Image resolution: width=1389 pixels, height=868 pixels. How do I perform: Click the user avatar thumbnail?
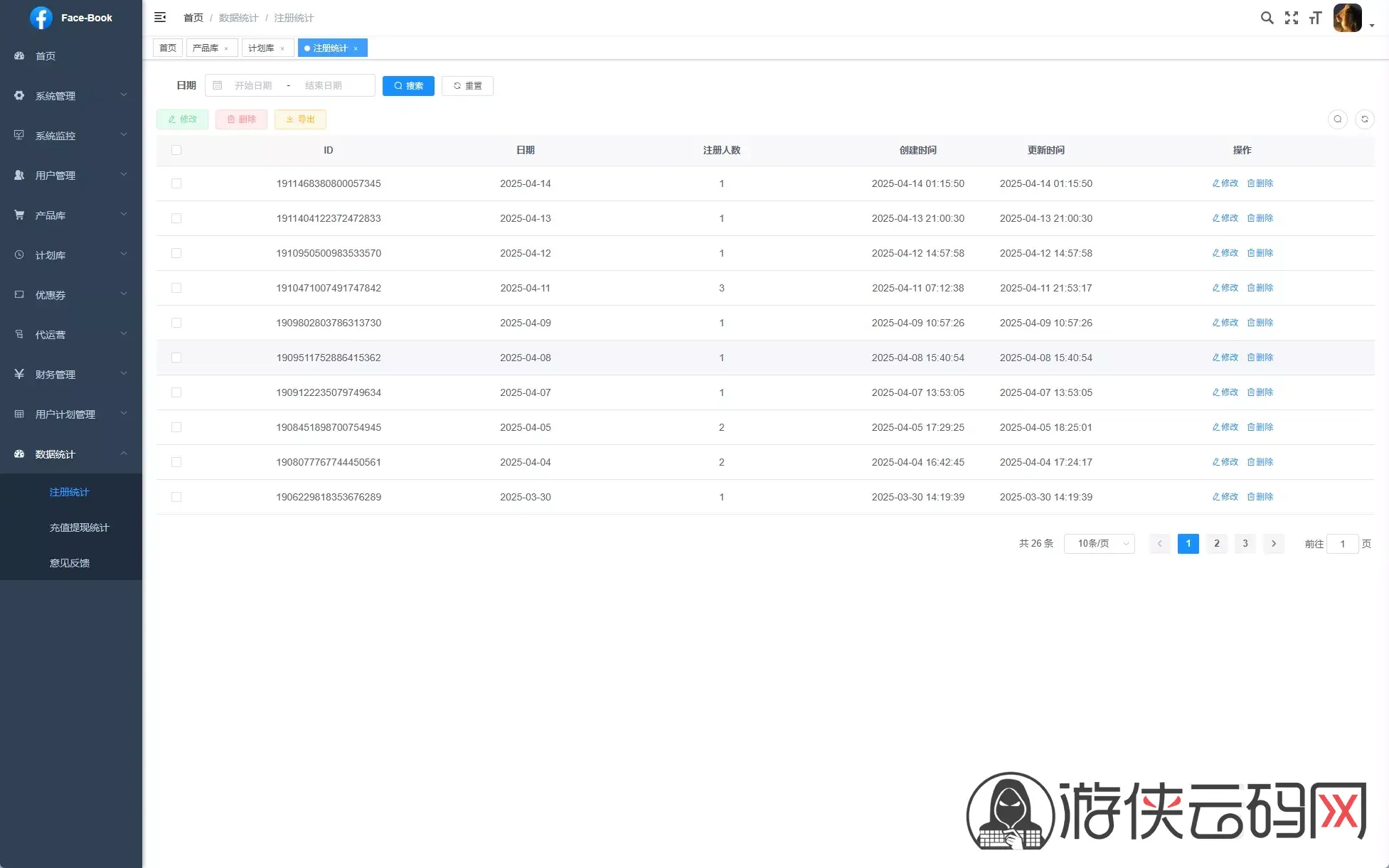[1347, 18]
